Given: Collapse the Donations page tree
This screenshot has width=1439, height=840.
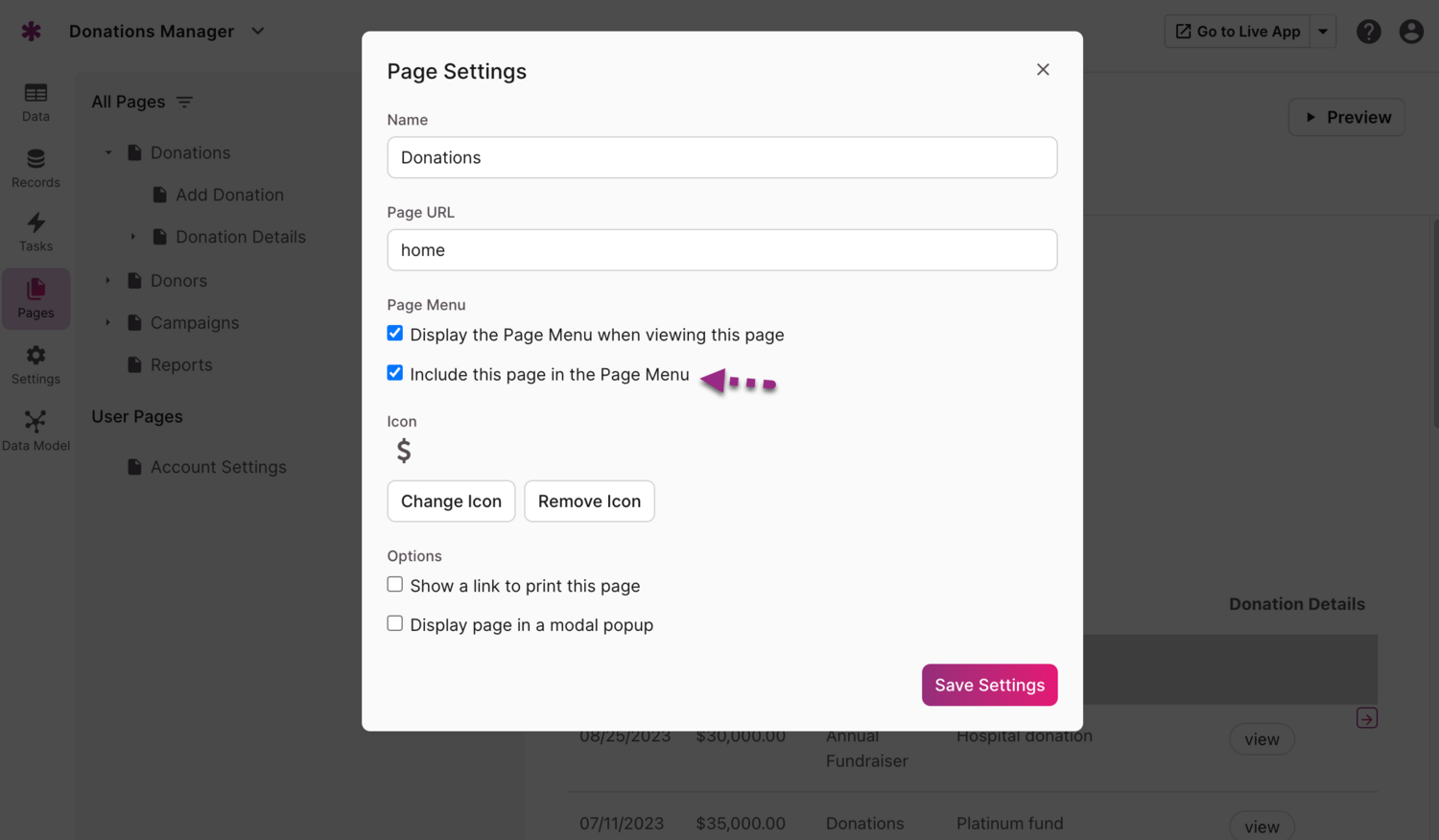Looking at the screenshot, I should coord(107,152).
